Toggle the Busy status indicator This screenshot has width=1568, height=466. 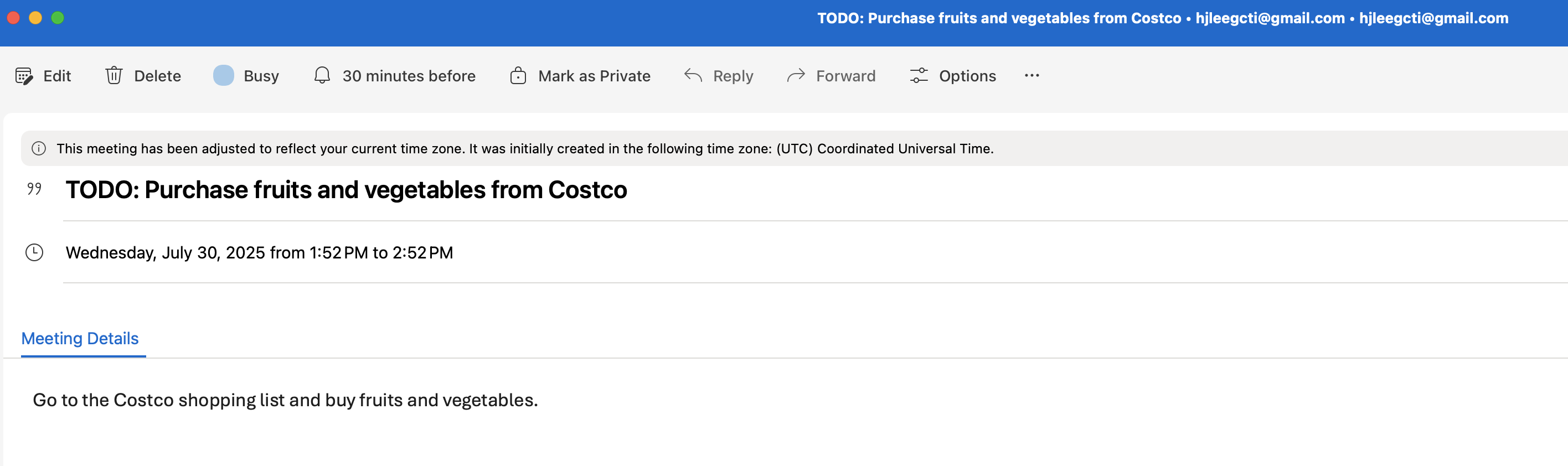[223, 75]
